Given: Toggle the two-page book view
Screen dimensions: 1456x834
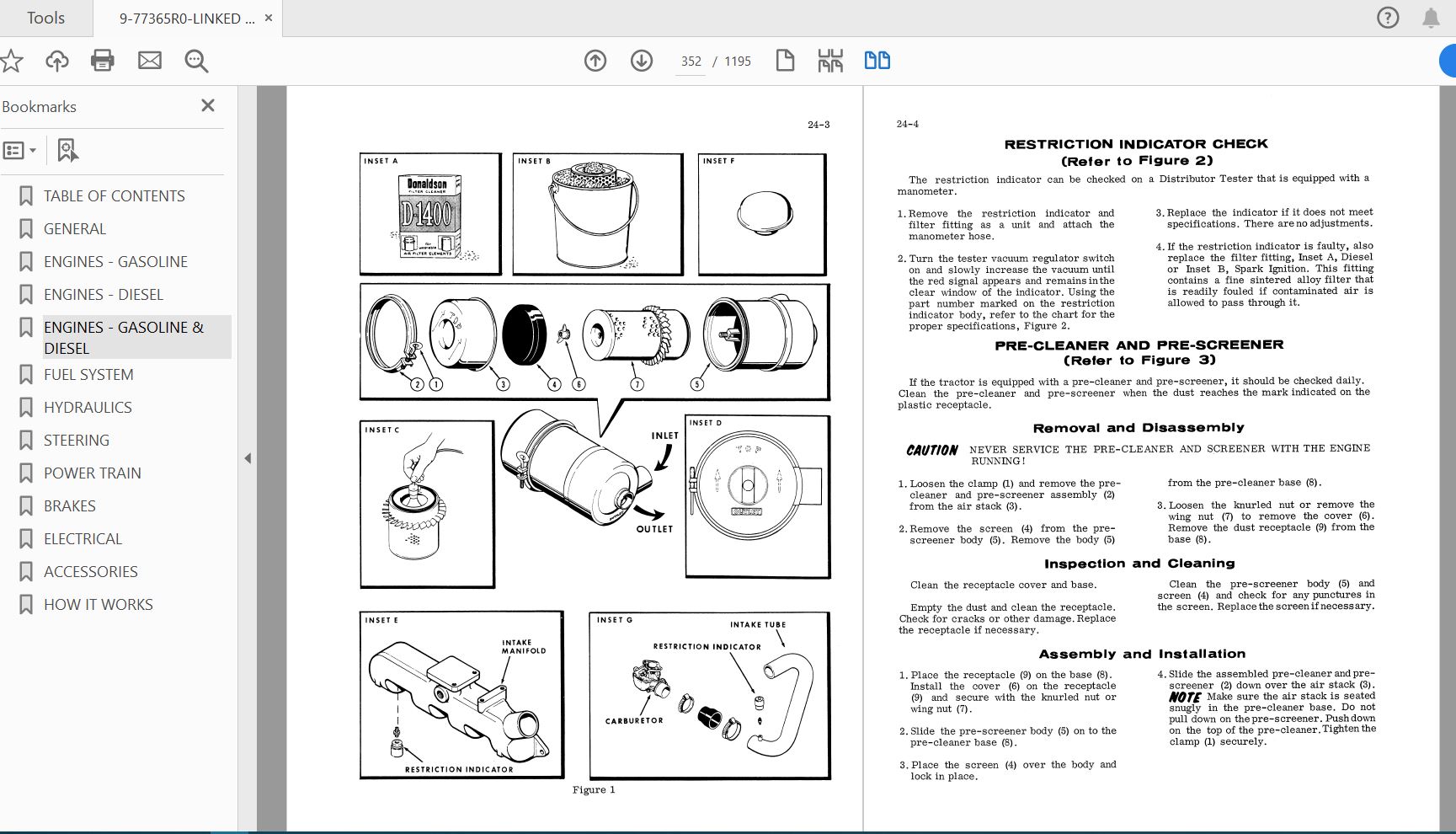Looking at the screenshot, I should (x=877, y=60).
